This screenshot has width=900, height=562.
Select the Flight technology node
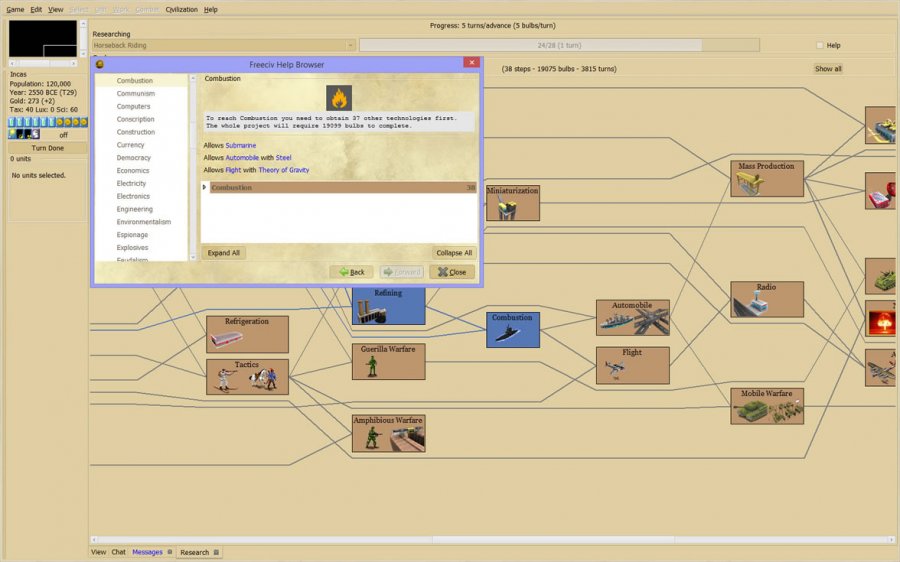(633, 365)
